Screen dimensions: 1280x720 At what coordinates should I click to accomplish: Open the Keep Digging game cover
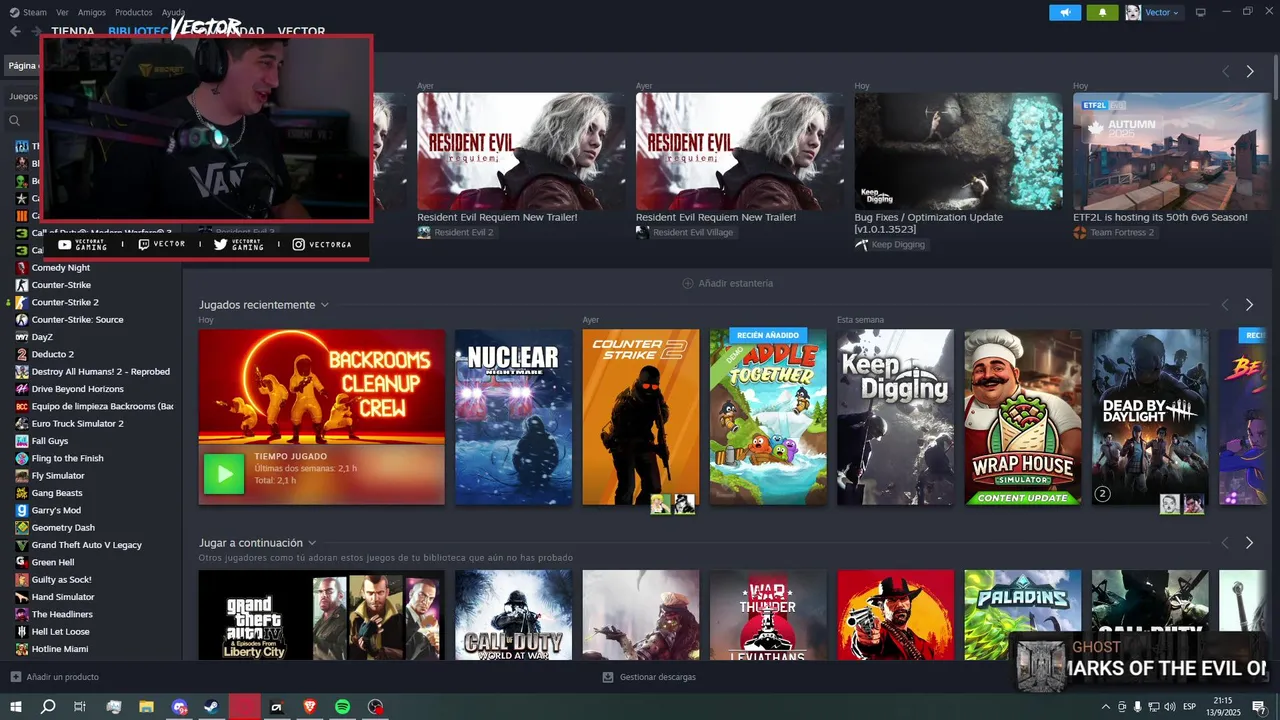895,417
